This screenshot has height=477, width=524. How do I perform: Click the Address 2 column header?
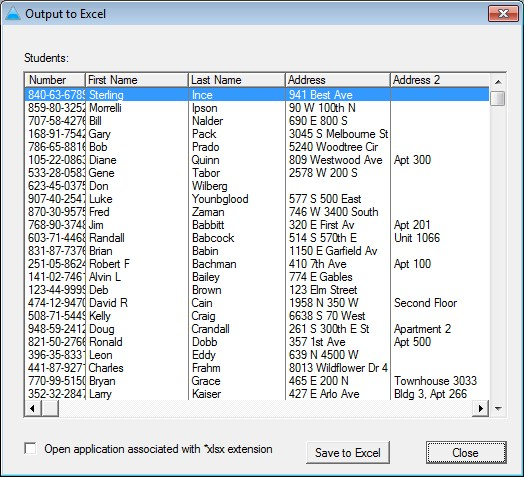coord(440,80)
